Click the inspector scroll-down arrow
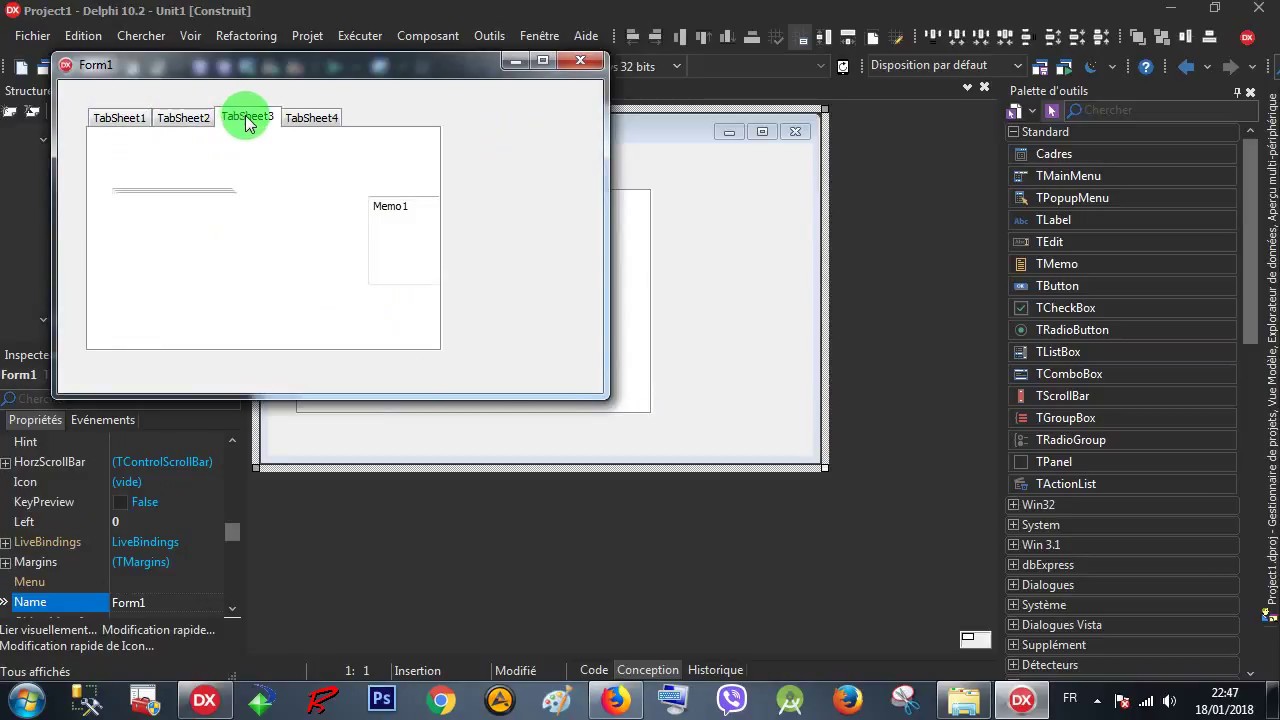This screenshot has width=1280, height=720. coord(232,608)
